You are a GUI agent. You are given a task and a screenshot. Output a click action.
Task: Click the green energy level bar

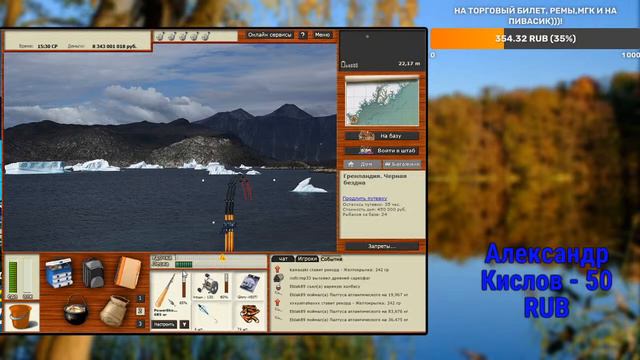tap(13, 278)
